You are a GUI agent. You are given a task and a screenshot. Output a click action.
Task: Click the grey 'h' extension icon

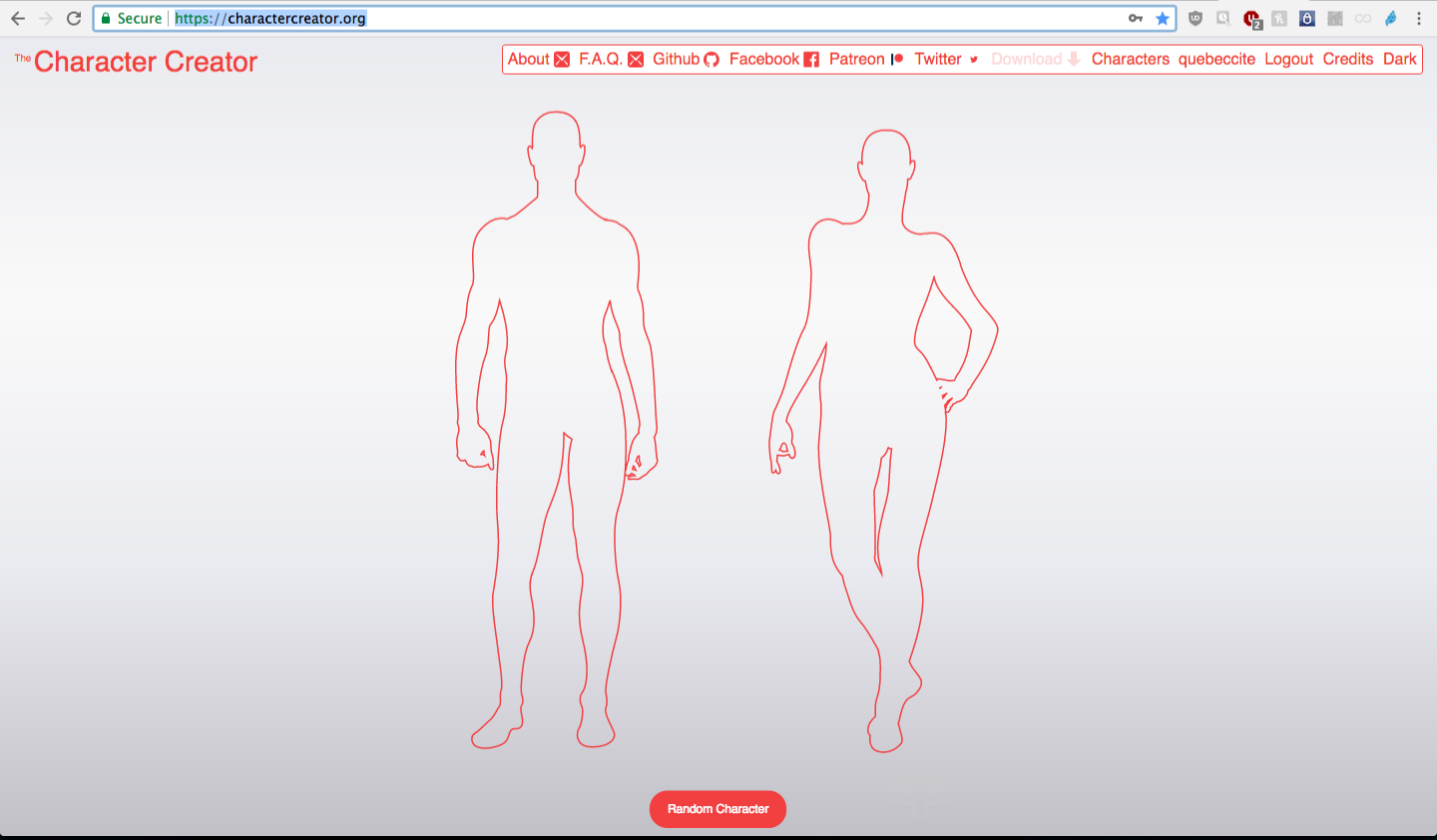tap(1279, 18)
